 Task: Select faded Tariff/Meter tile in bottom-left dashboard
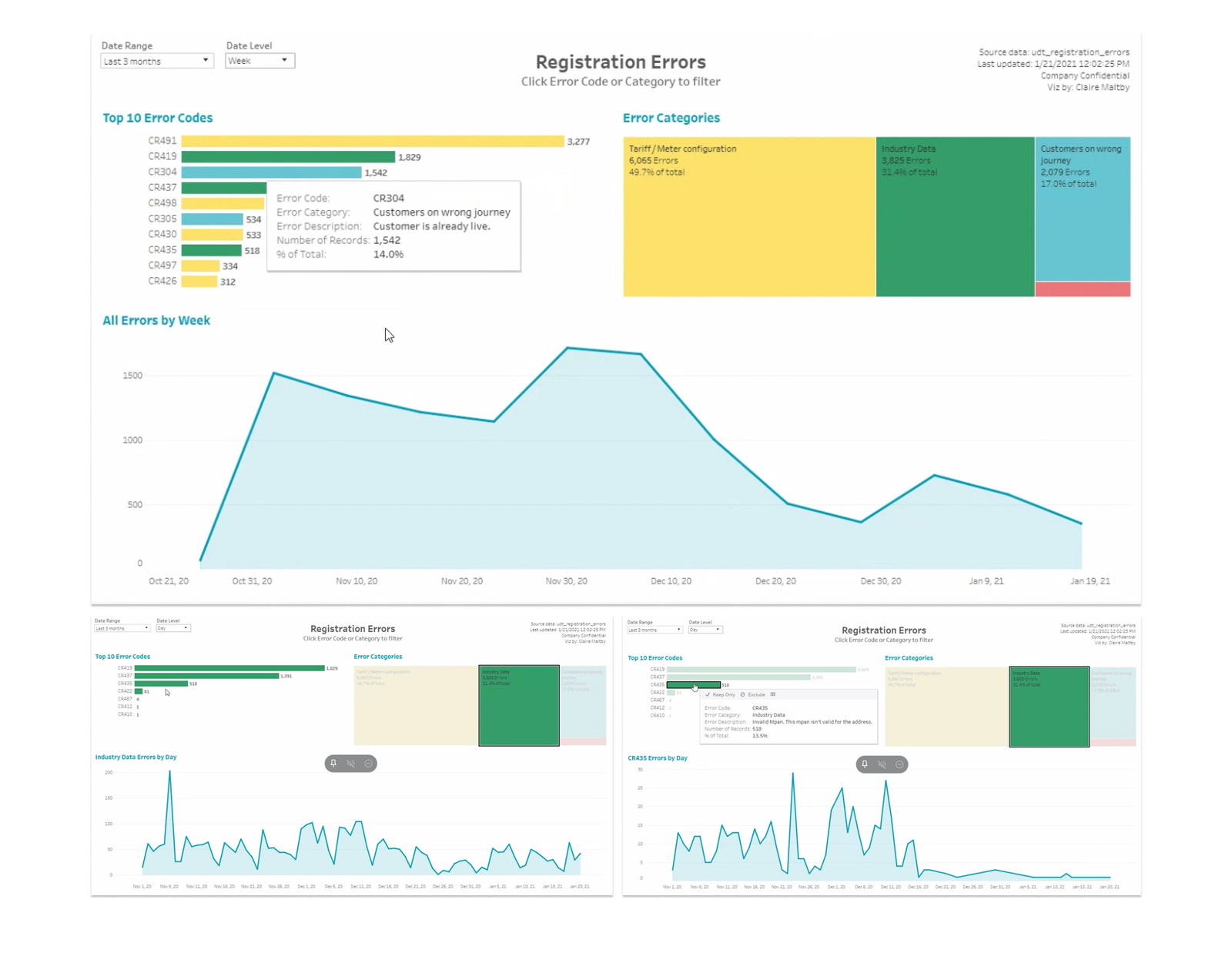click(416, 705)
